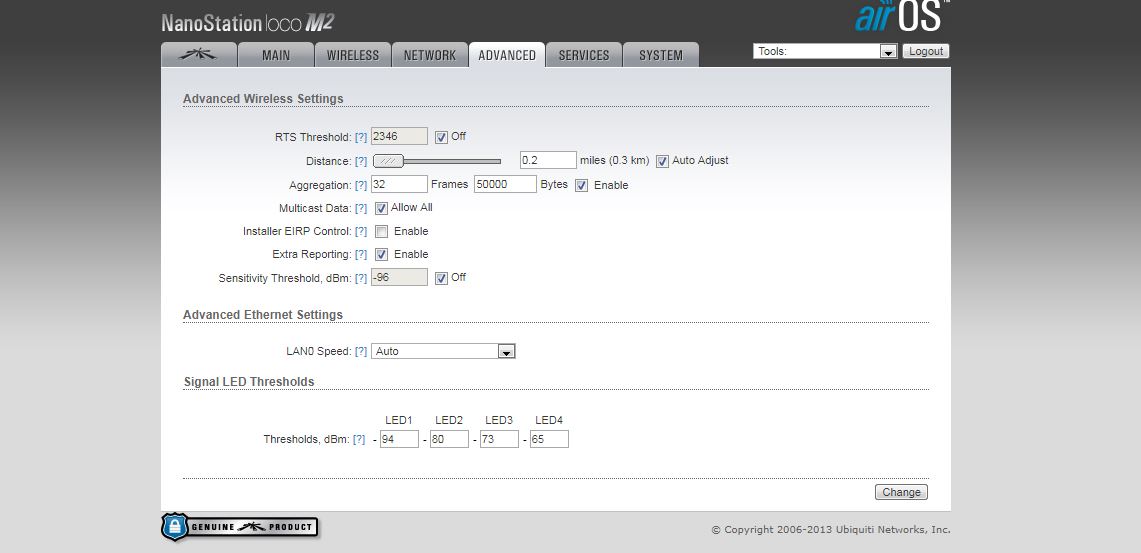The height and width of the screenshot is (553, 1141).
Task: Open help link for Thresholds, dBm
Action: point(359,439)
